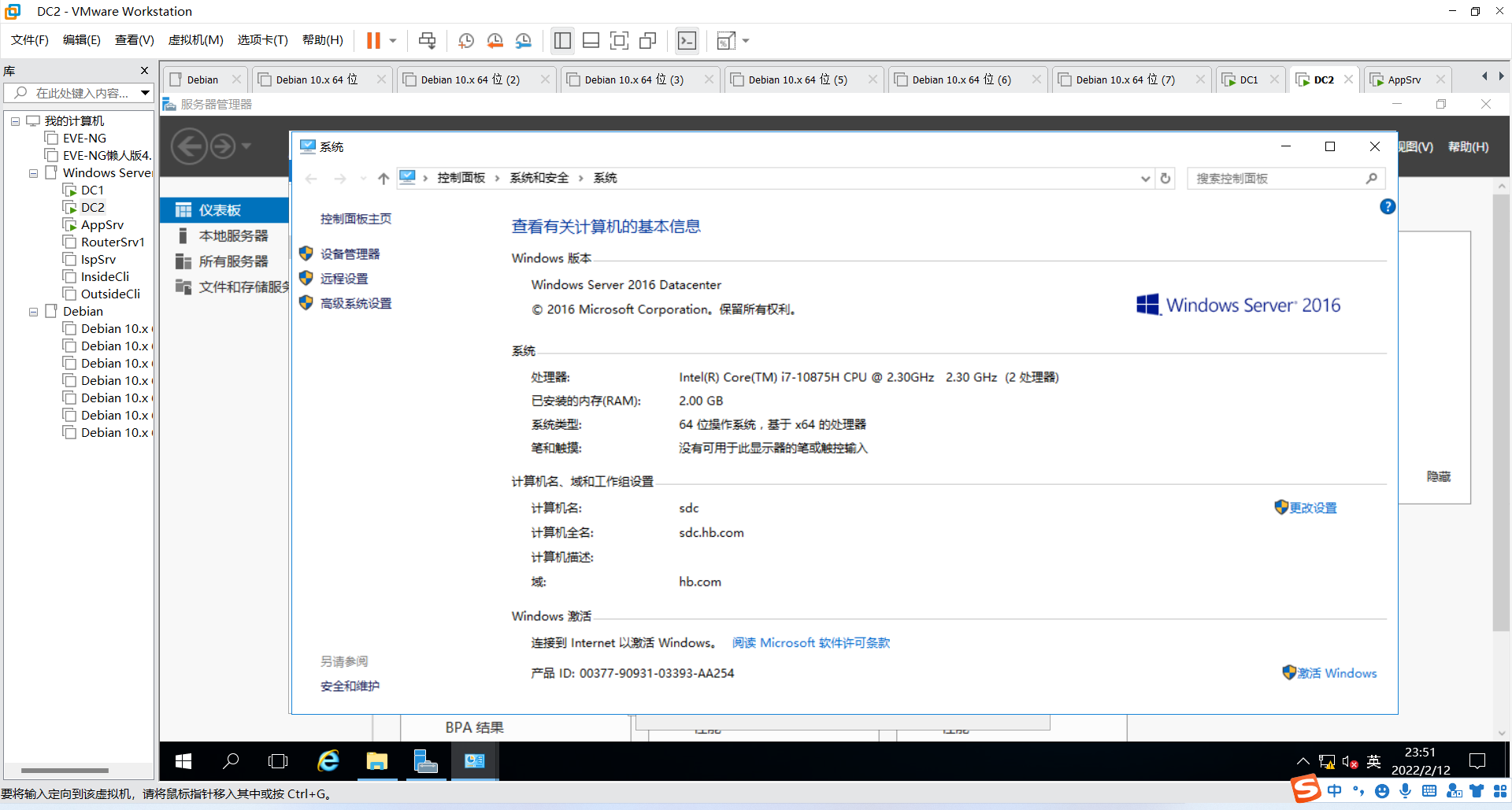
Task: Open 设备管理器 from the left panel
Action: click(350, 253)
